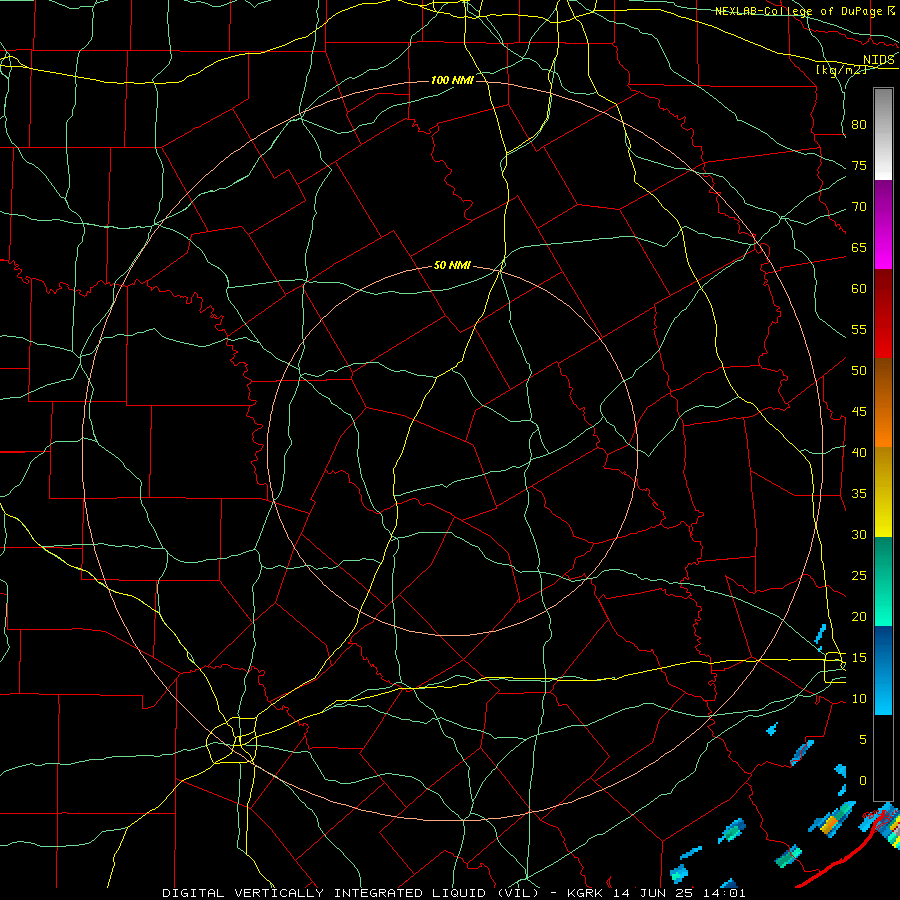Click the 20 value on the VIL scale

(859, 616)
